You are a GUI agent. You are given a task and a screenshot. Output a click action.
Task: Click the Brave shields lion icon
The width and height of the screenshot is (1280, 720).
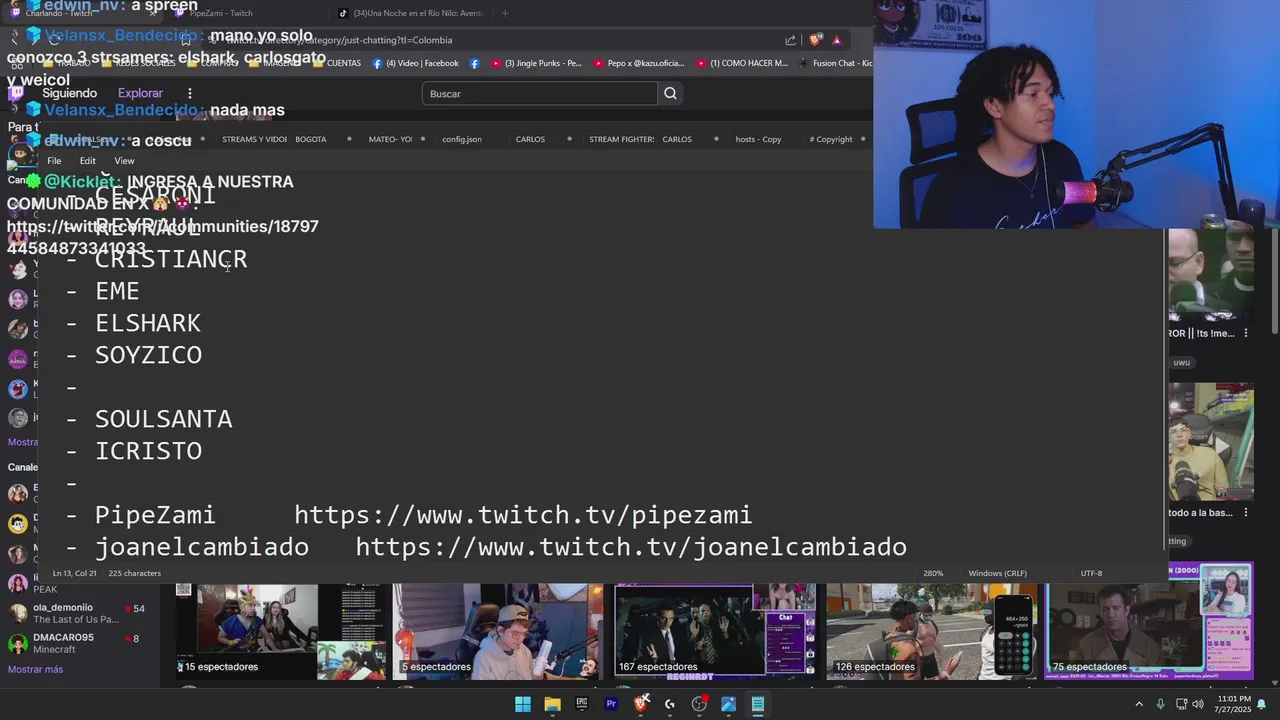pyautogui.click(x=815, y=40)
